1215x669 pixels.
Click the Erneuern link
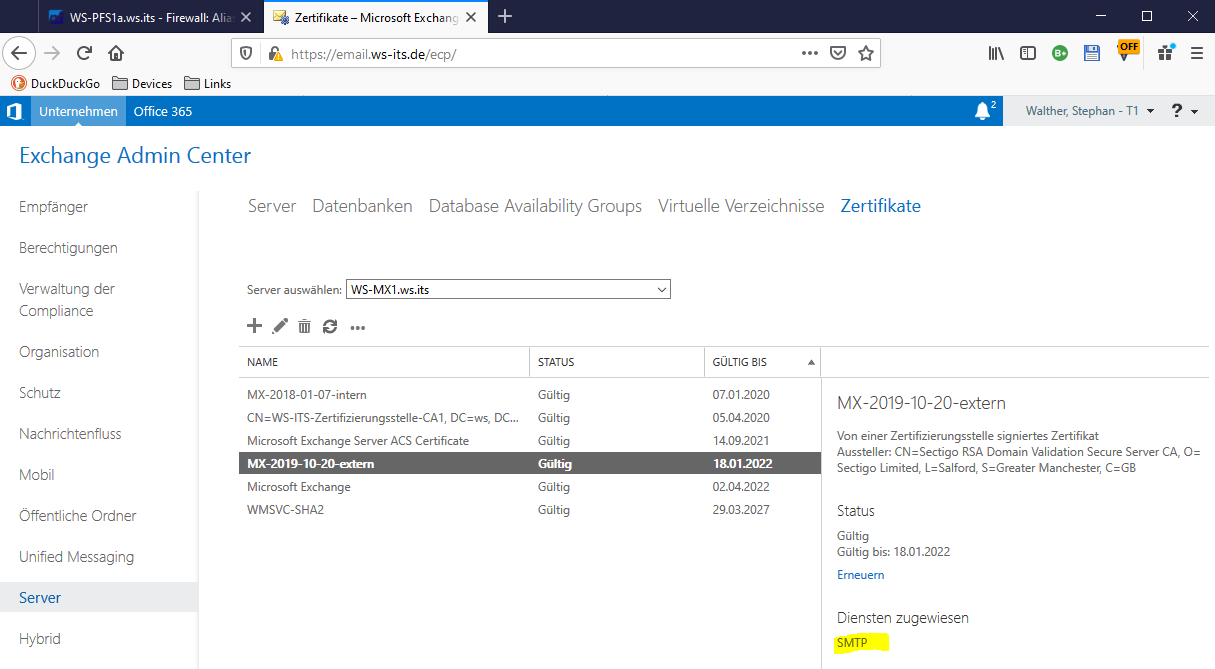860,575
